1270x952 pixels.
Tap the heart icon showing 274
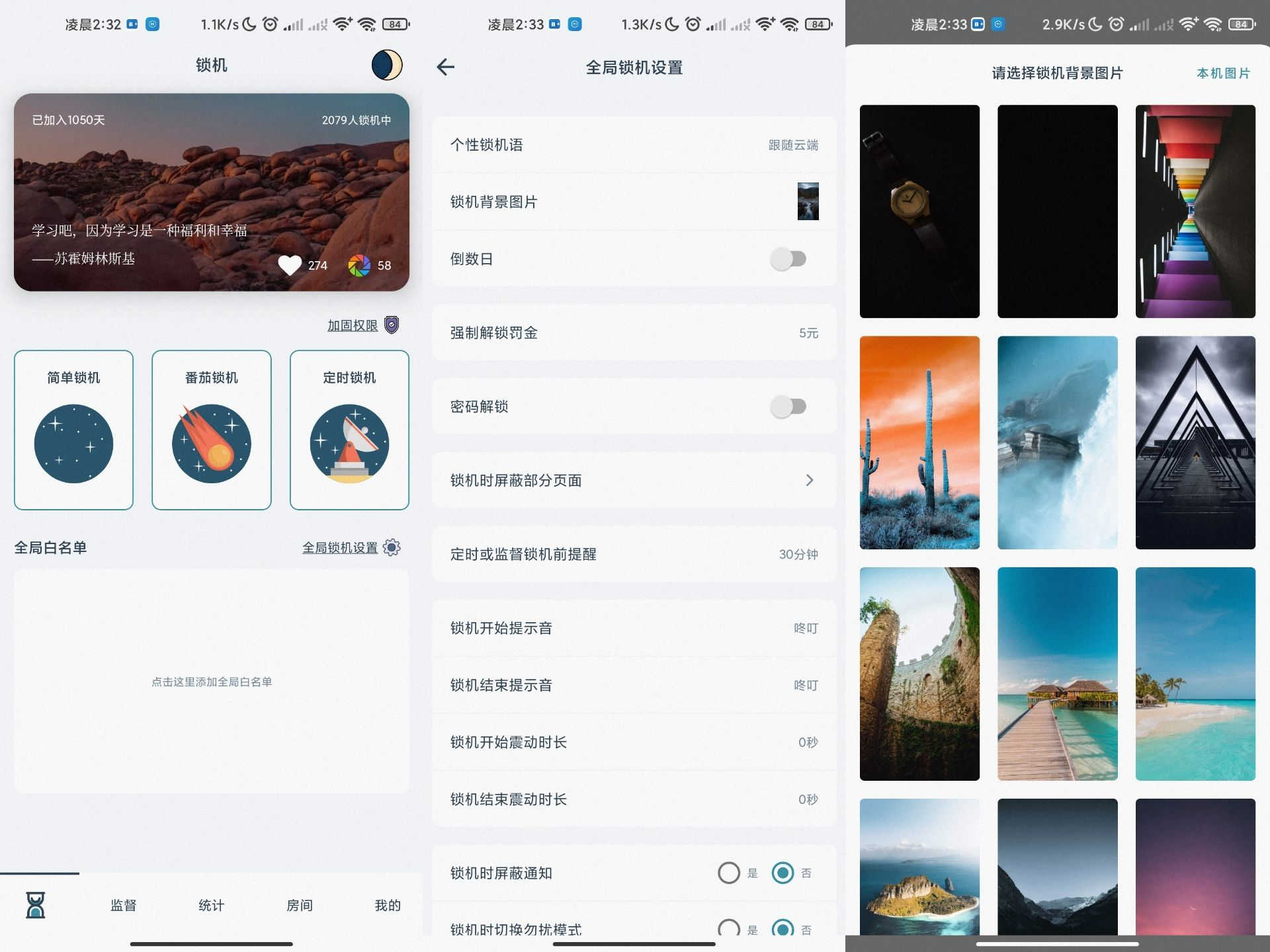point(290,265)
